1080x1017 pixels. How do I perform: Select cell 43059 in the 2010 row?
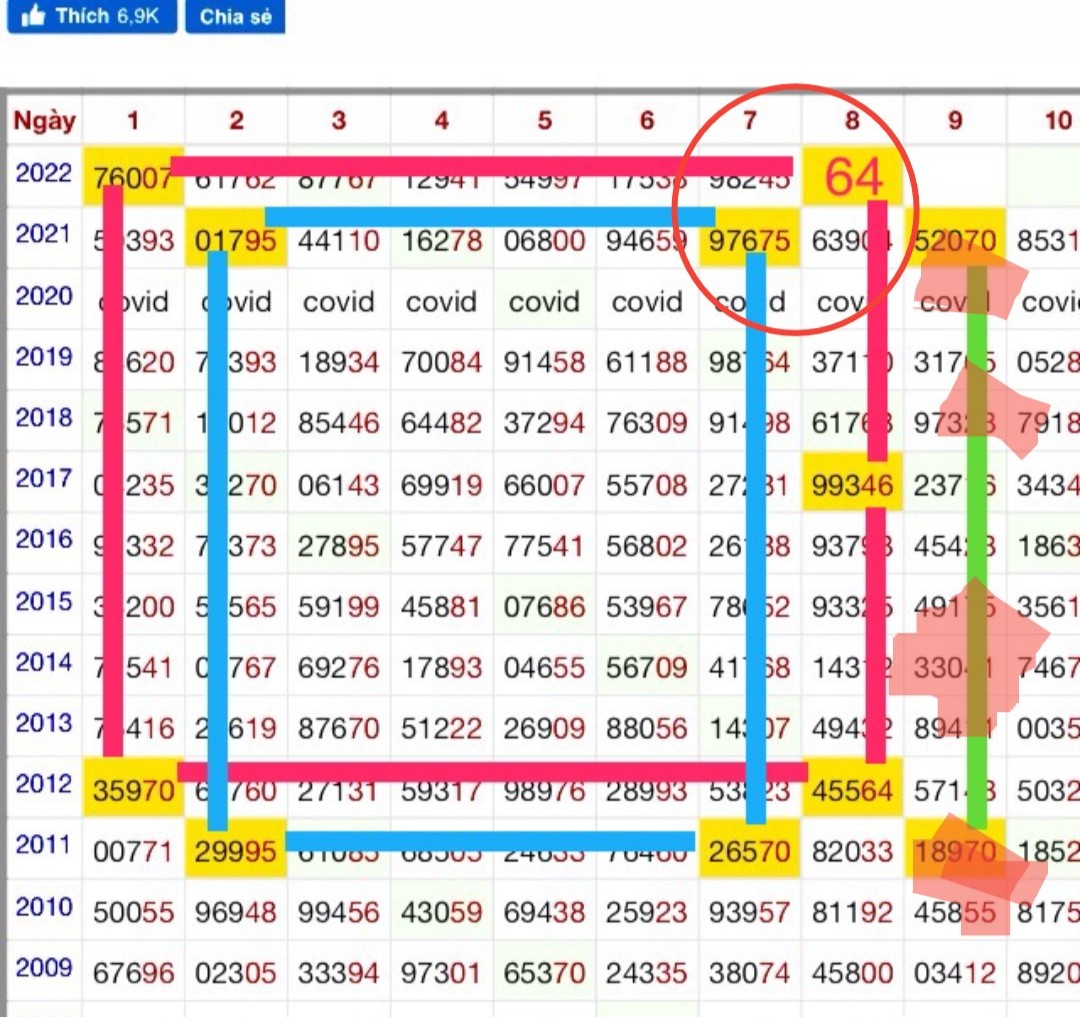(441, 913)
